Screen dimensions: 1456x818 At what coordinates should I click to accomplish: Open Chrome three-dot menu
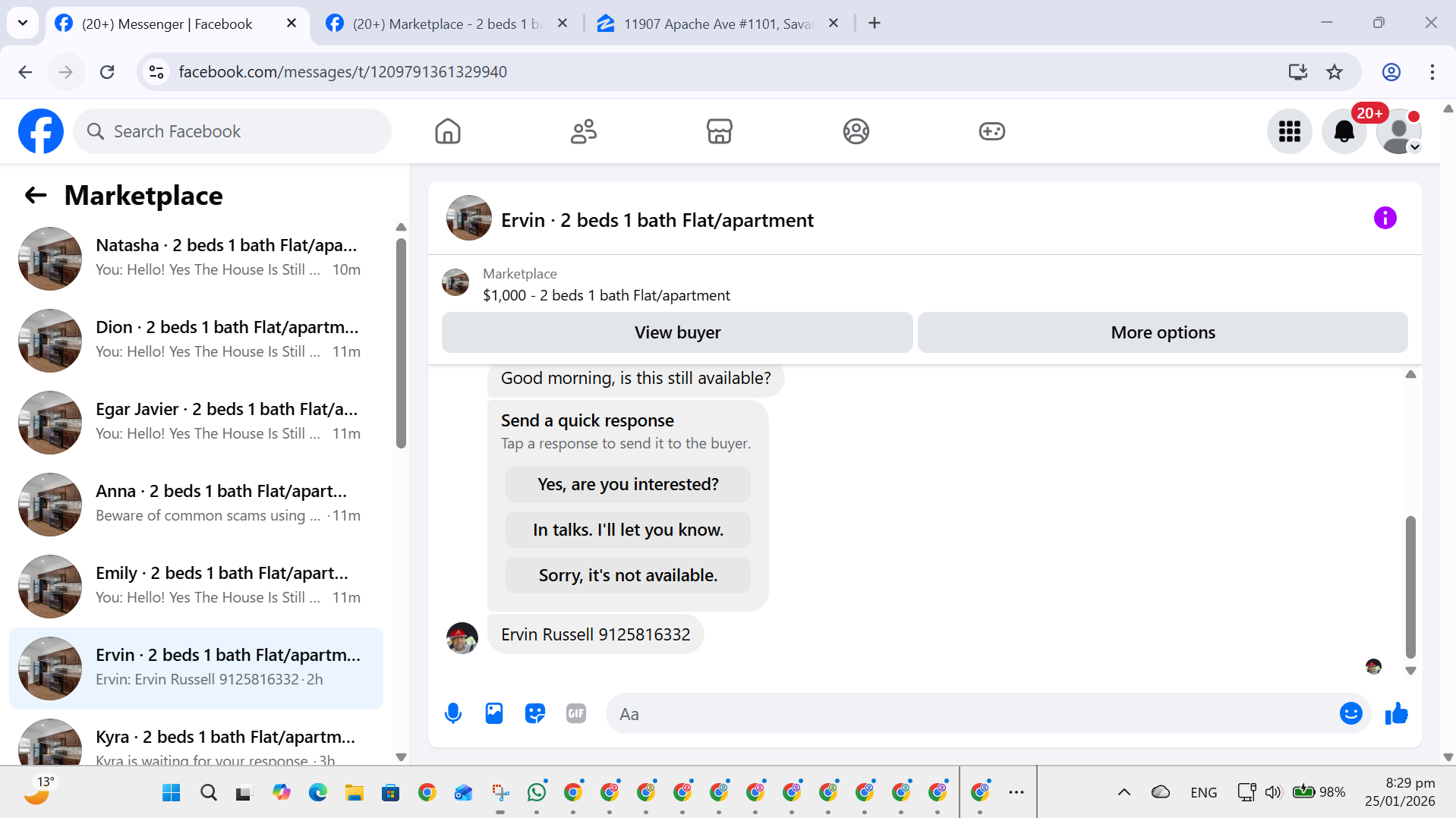(x=1432, y=72)
